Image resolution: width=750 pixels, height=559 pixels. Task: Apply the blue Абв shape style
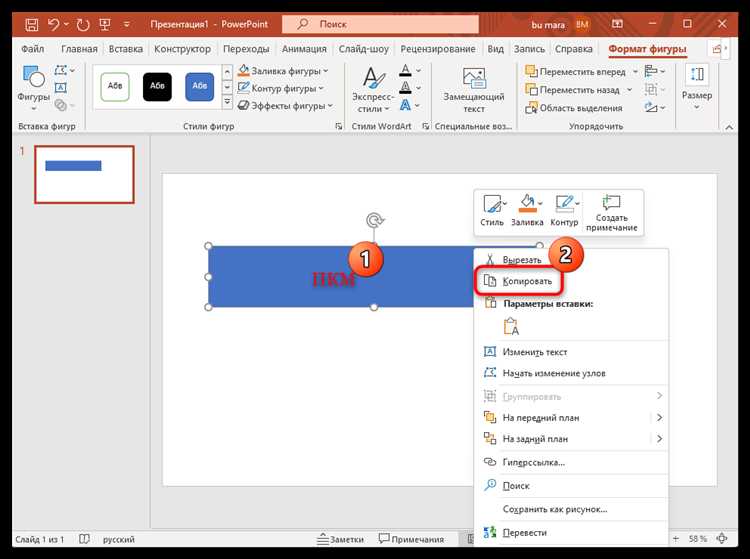pyautogui.click(x=199, y=87)
